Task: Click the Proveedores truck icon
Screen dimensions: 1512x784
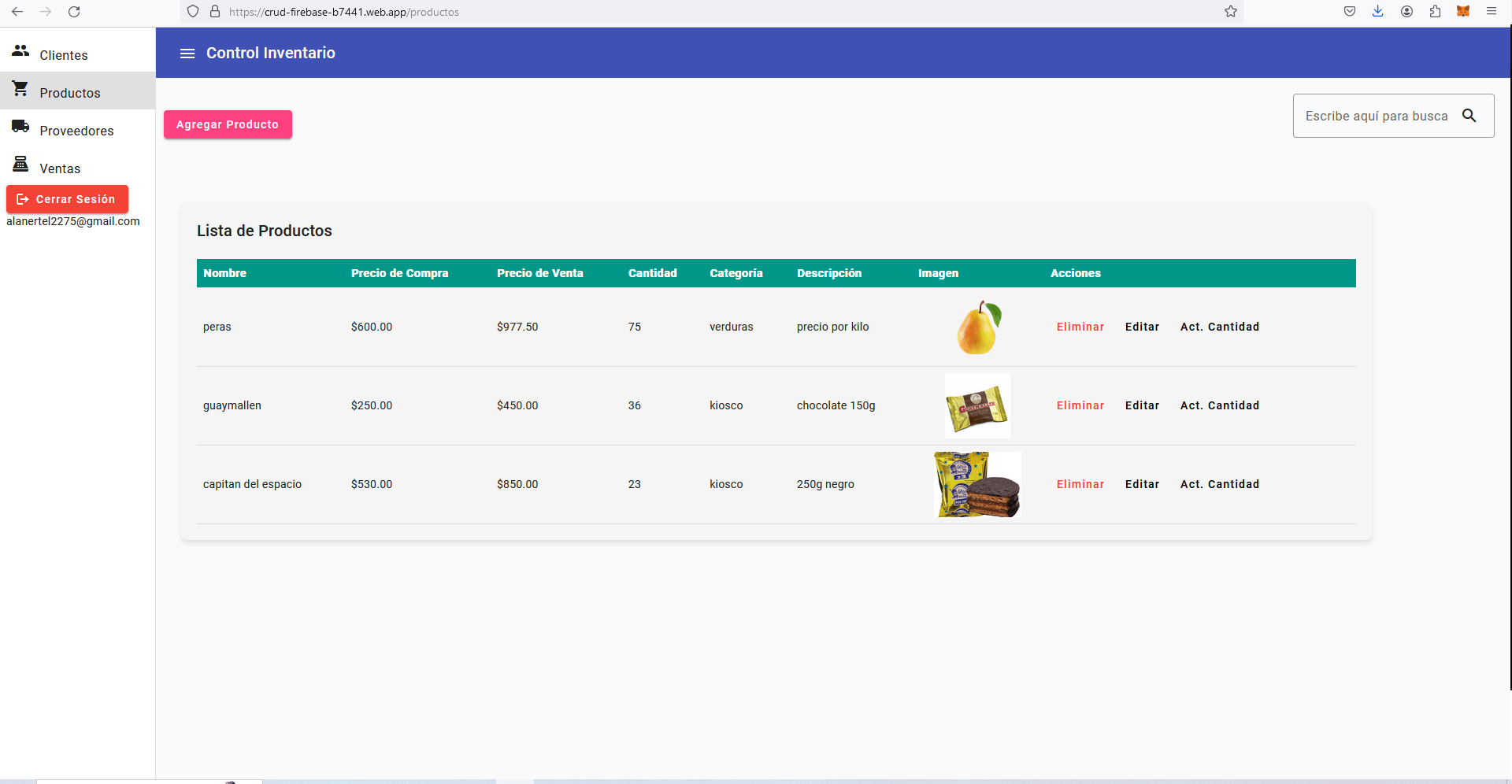Action: point(20,127)
